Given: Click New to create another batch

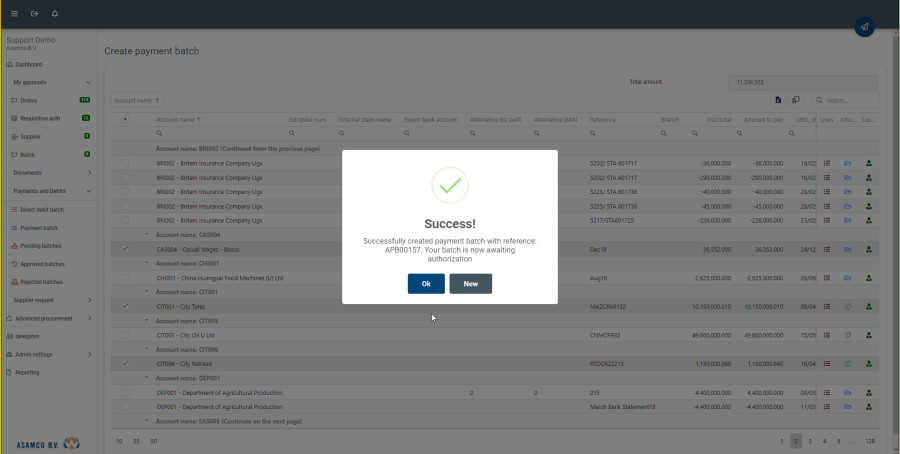Looking at the screenshot, I should (470, 284).
